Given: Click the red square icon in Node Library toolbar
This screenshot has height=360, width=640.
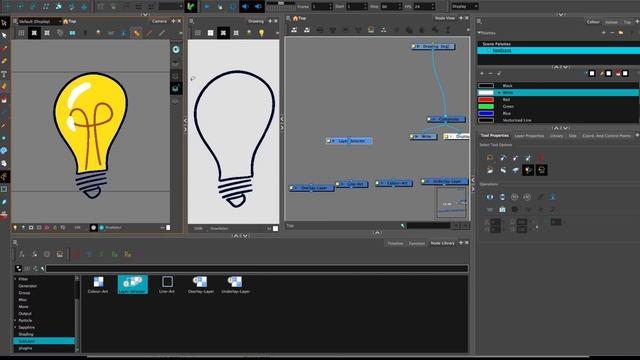Looking at the screenshot, I should point(77,254).
